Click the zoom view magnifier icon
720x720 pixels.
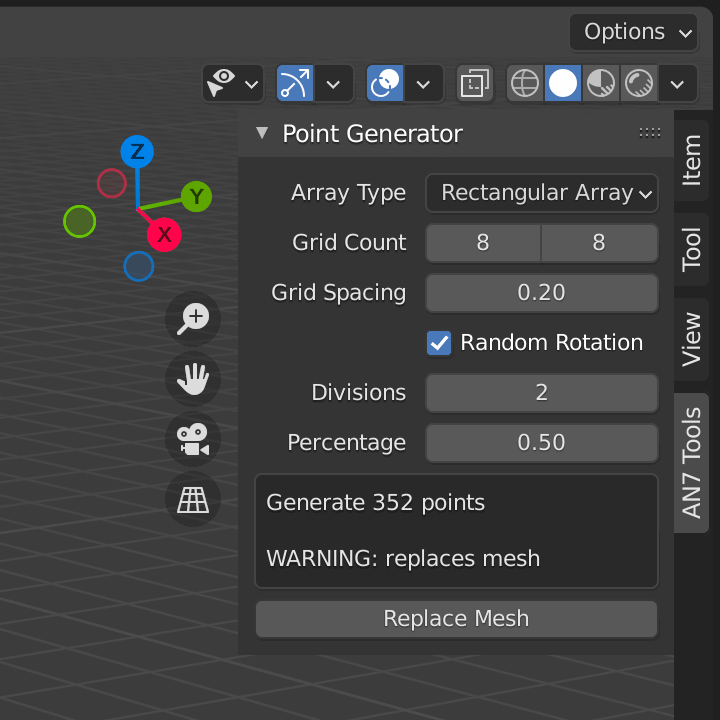point(193,319)
